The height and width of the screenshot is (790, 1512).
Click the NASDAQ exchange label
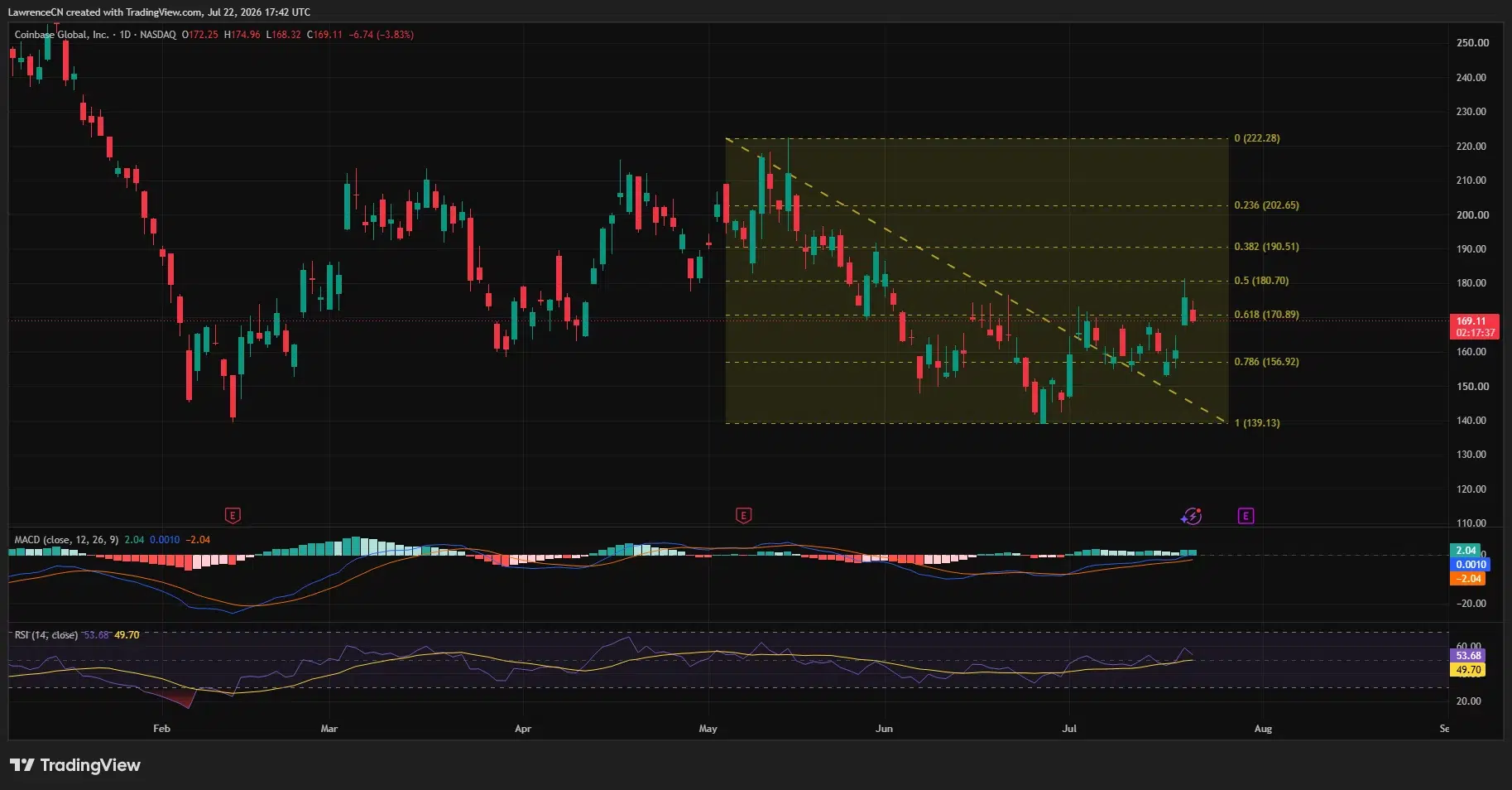point(158,35)
